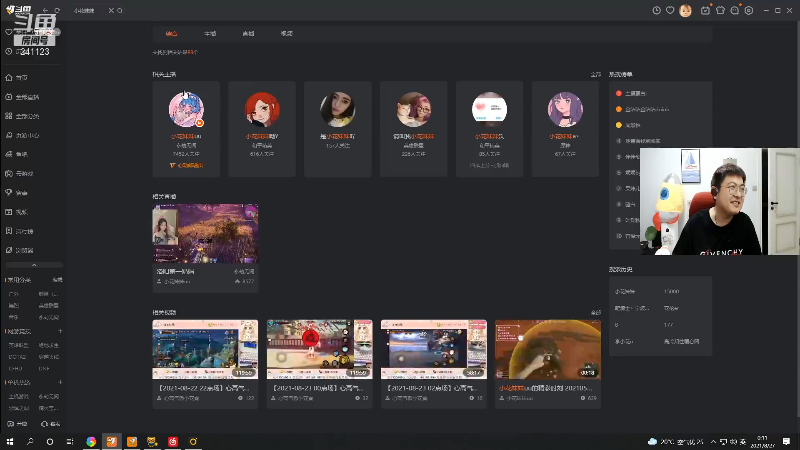Viewport: 800px width, 450px height.
Task: Open streamer with pink heart white avatar
Action: 489,109
